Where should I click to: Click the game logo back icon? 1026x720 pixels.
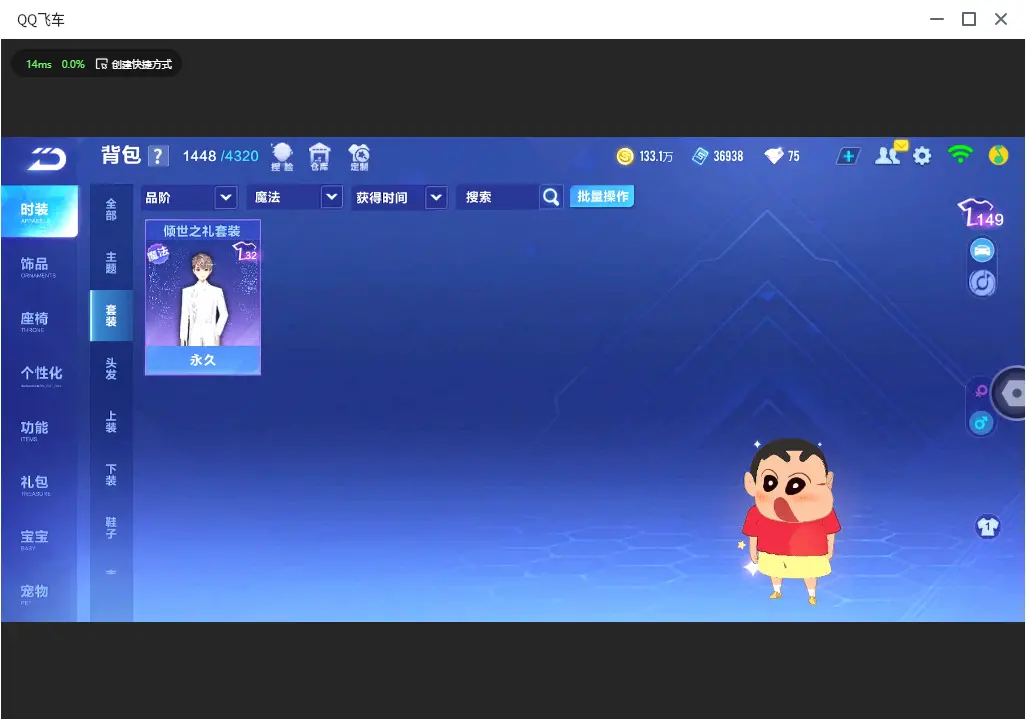pyautogui.click(x=47, y=158)
